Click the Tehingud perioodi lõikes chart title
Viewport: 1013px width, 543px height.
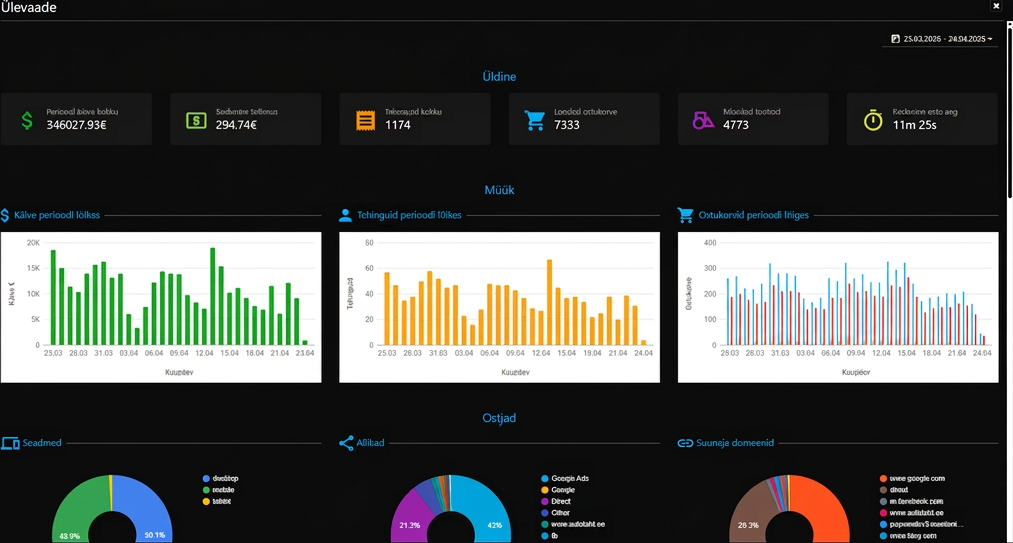coord(410,215)
